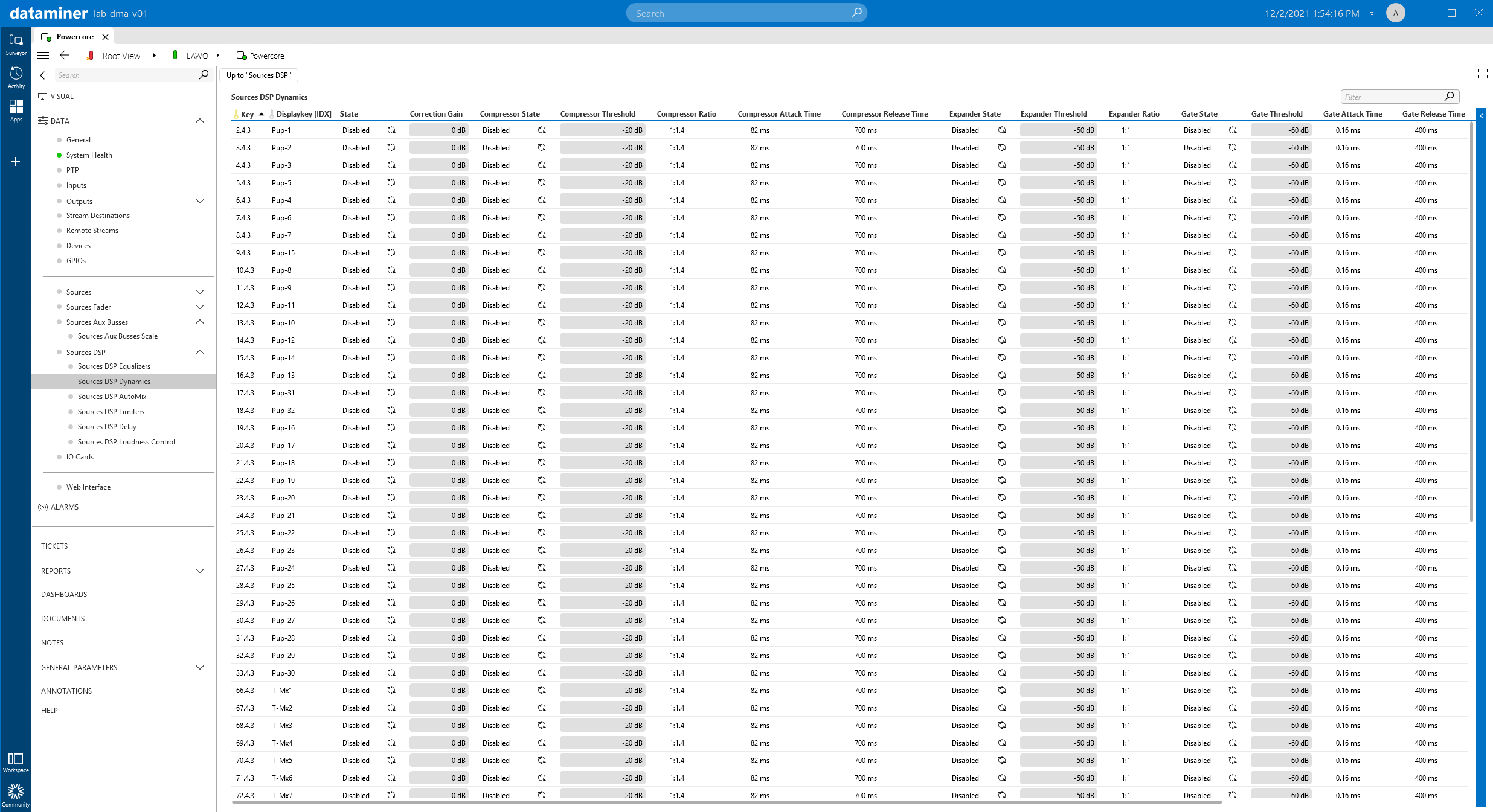Select Sources DSP AutoMix tree item
This screenshot has height=812, width=1493.
pyautogui.click(x=112, y=396)
